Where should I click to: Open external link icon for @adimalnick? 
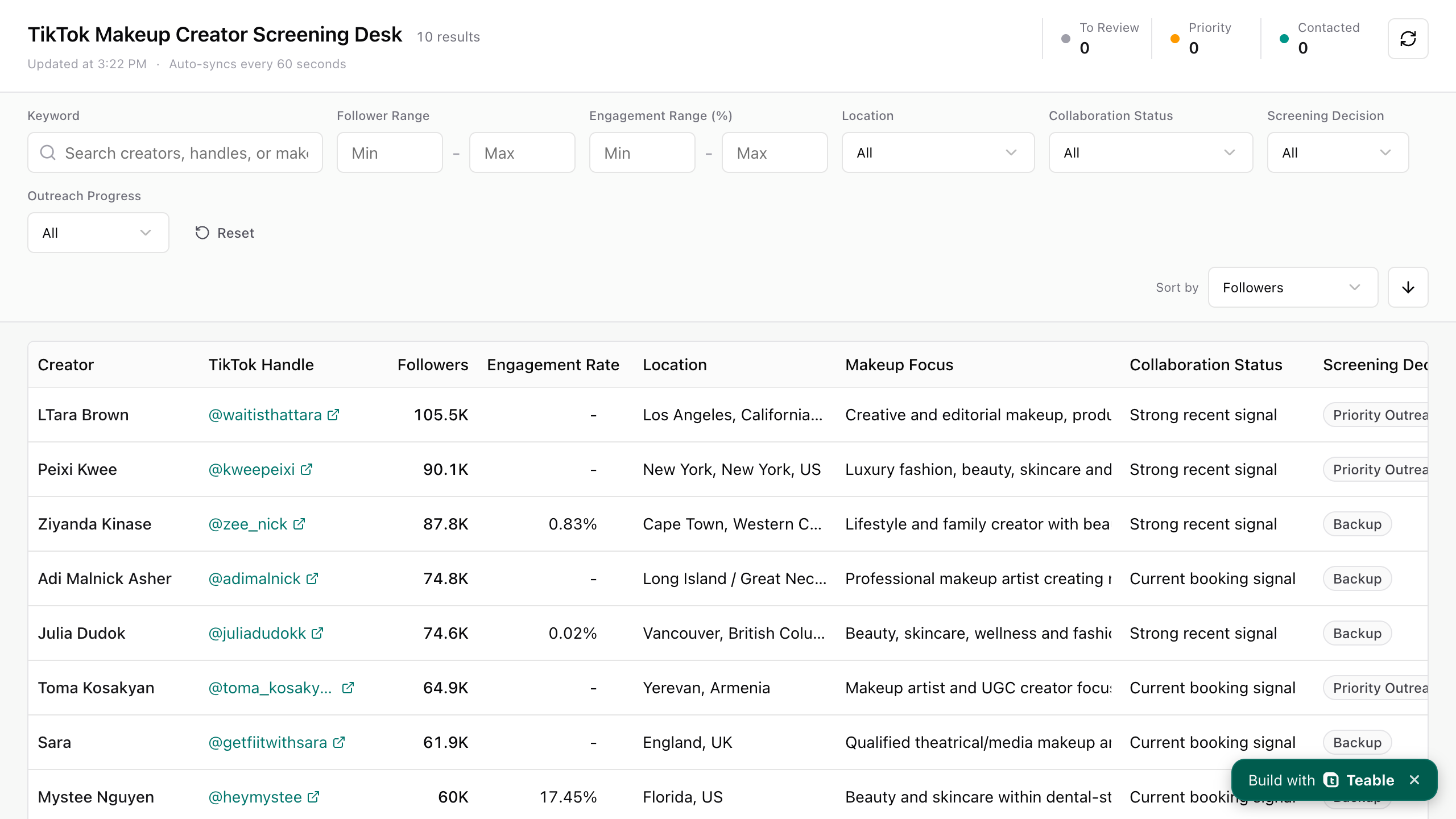pos(312,578)
